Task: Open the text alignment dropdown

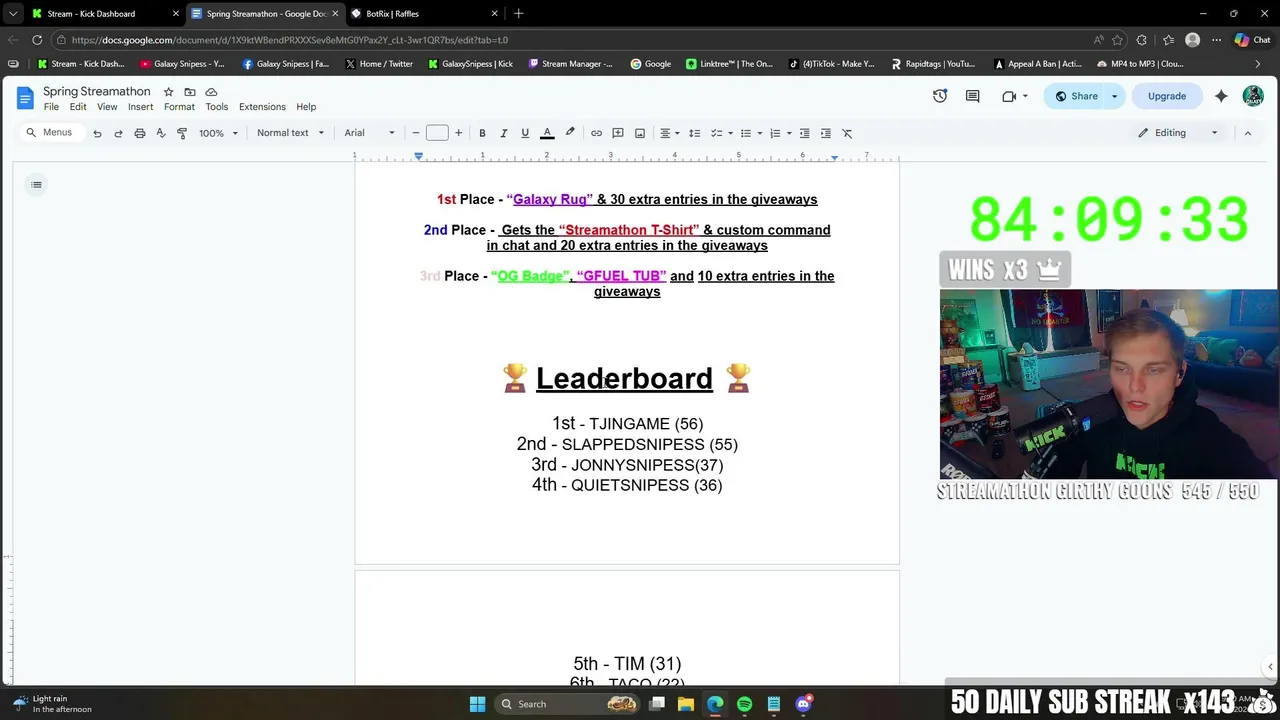Action: point(669,133)
